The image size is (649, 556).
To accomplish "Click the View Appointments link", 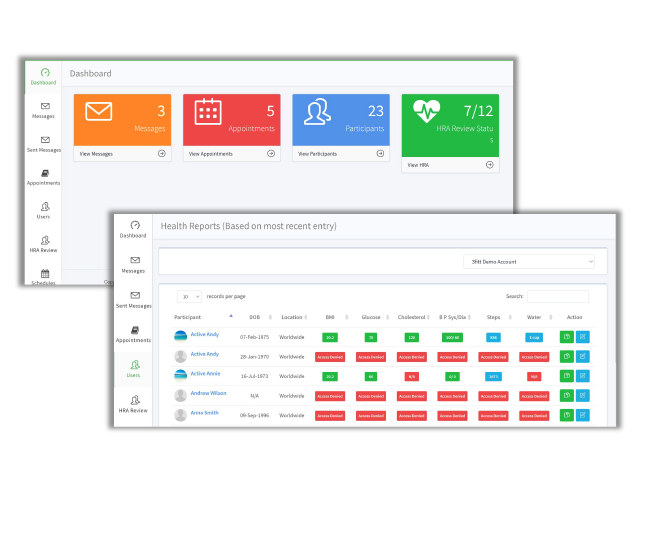I will click(x=211, y=154).
